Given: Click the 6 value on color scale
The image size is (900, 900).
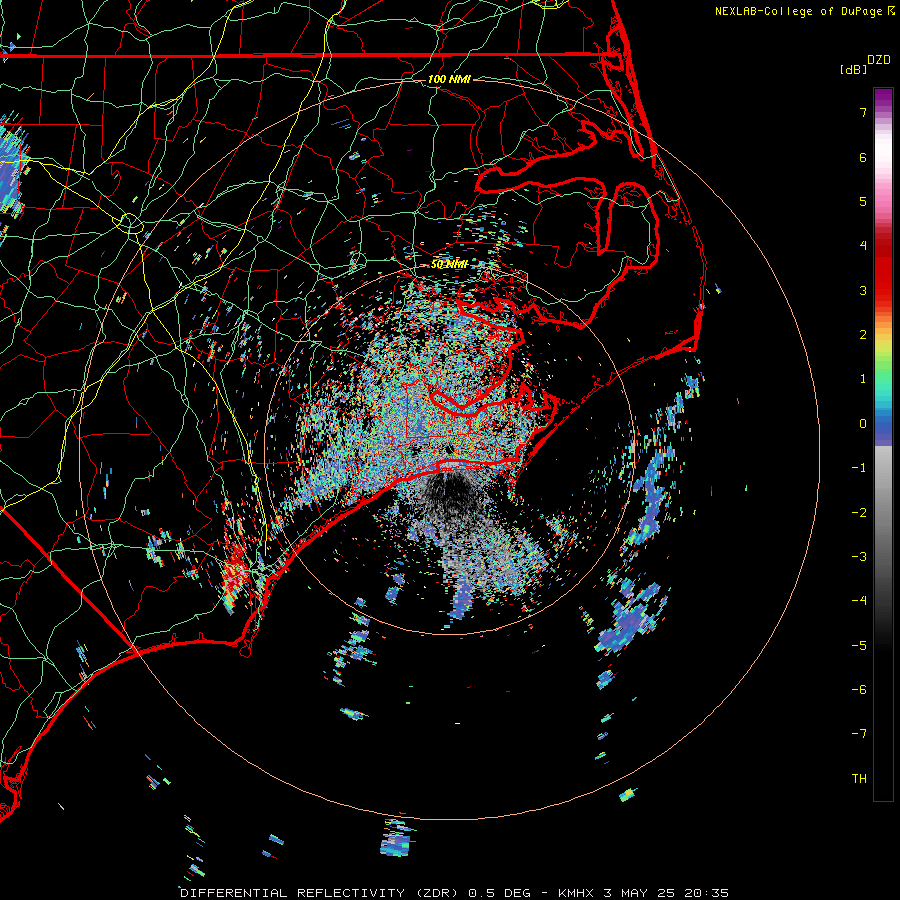Looking at the screenshot, I should (x=863, y=157).
